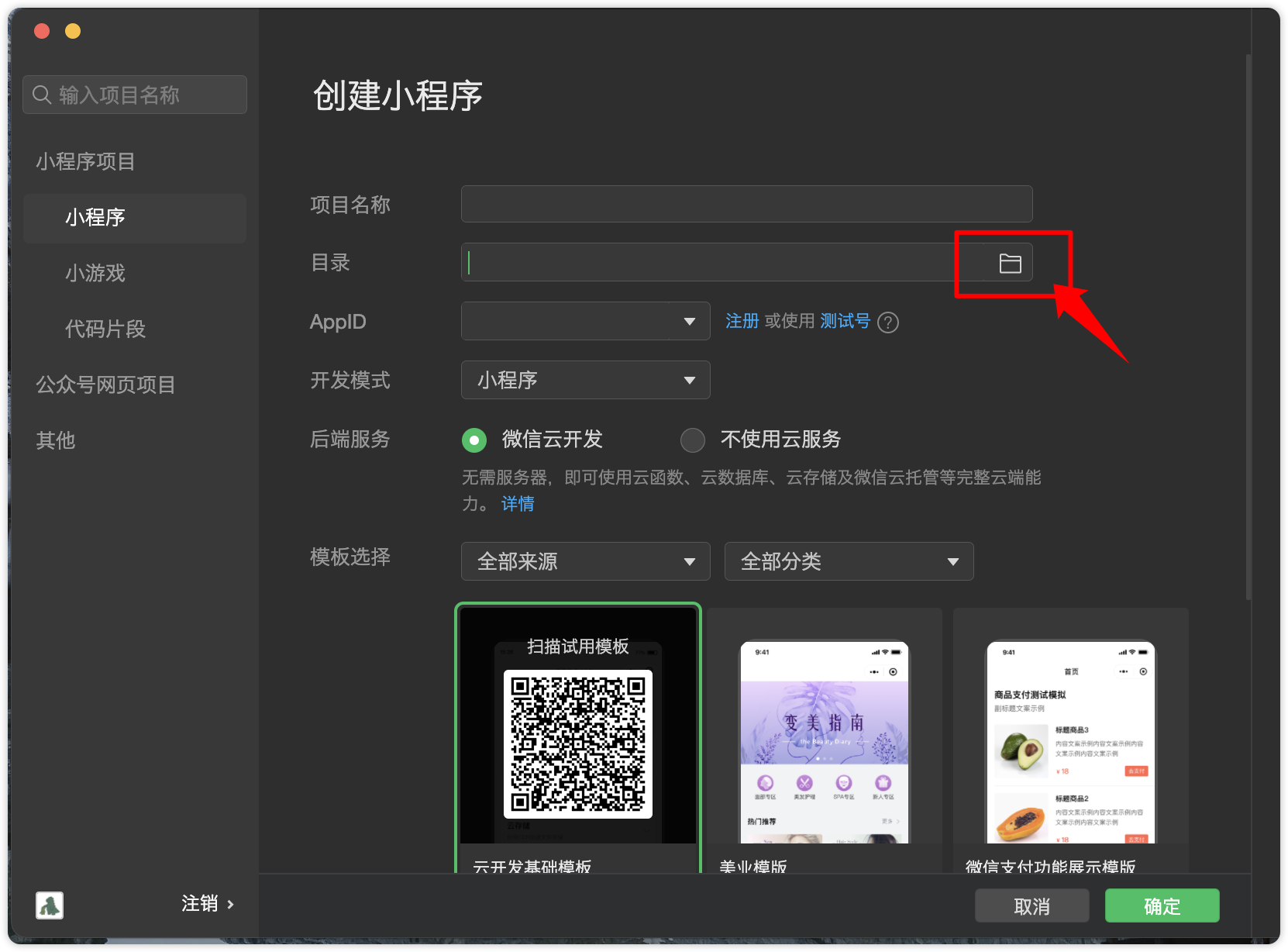
Task: Open the AppID dropdown
Action: (x=586, y=321)
